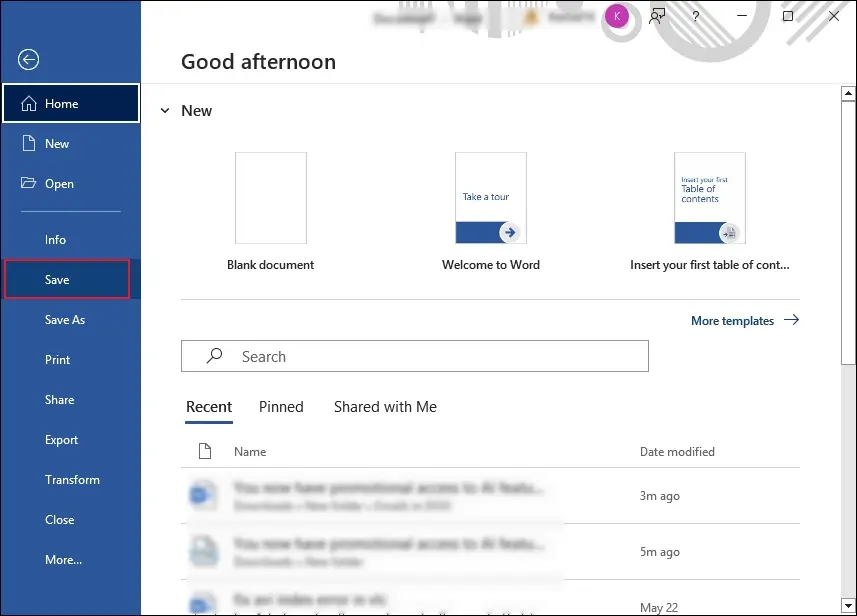
Task: Choose Open in the left sidebar
Action: coord(71,184)
